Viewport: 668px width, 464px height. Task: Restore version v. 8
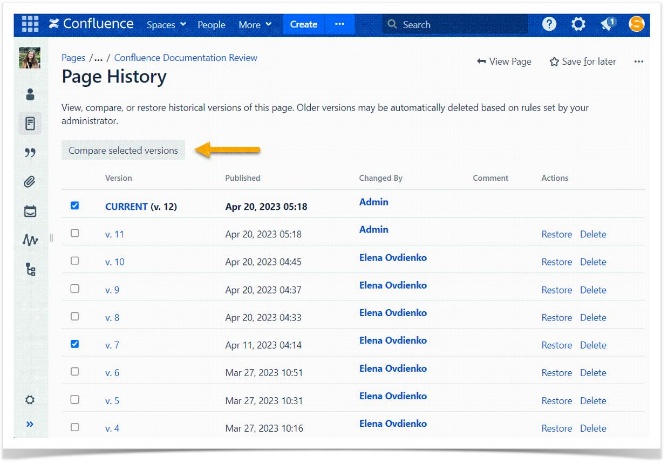click(x=556, y=318)
